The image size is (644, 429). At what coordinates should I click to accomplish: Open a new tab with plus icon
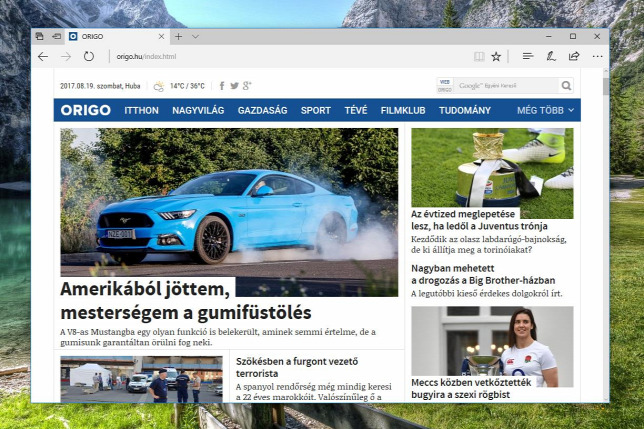point(178,37)
